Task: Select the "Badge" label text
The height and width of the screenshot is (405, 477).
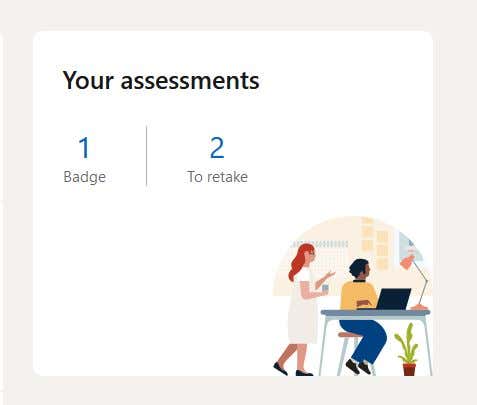Action: click(x=85, y=177)
